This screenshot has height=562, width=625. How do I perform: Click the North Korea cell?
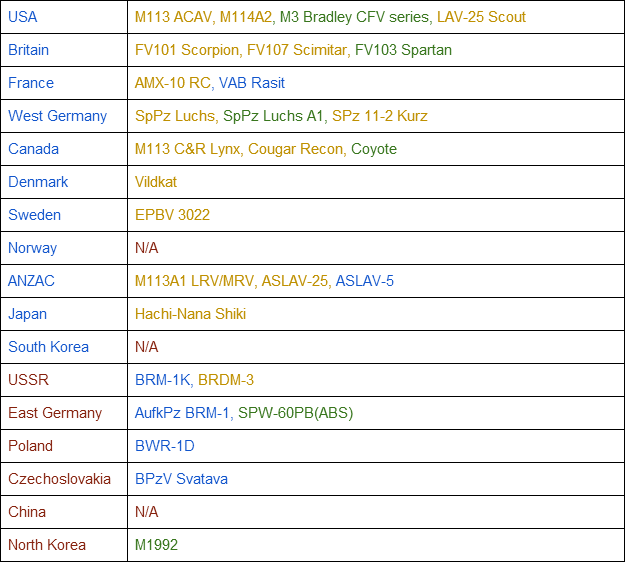[64, 545]
